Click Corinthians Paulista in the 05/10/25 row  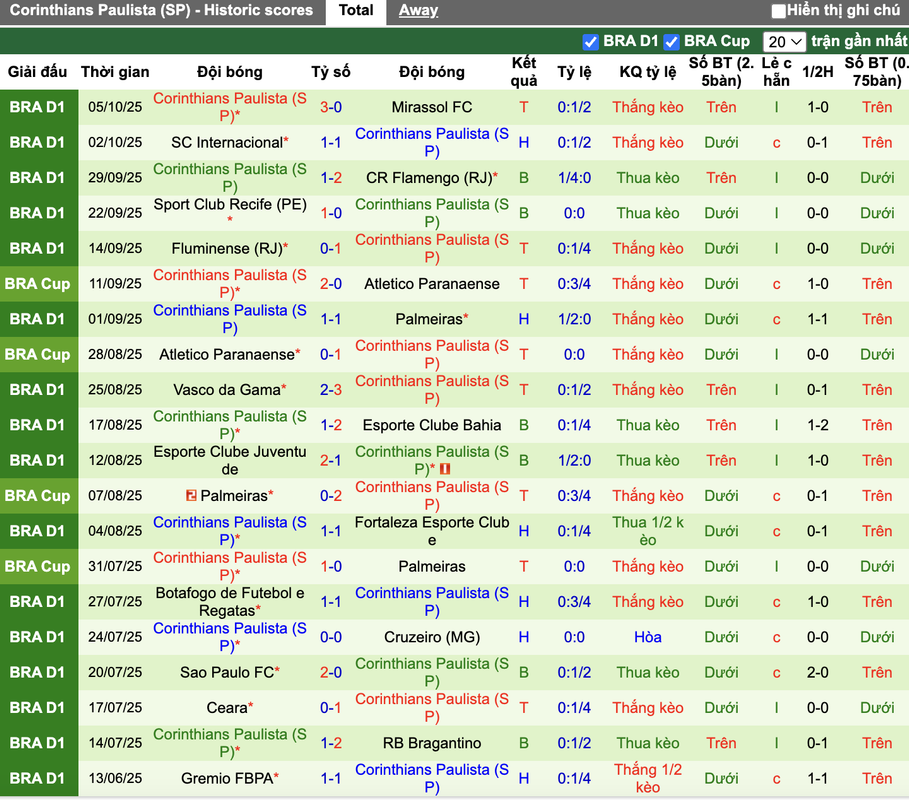(230, 107)
